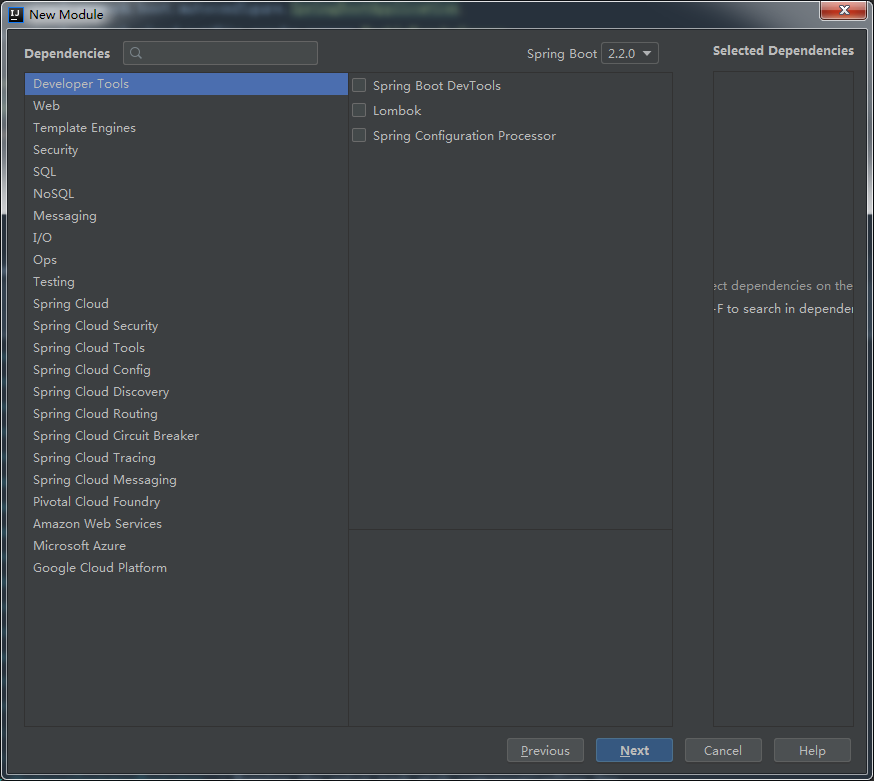The height and width of the screenshot is (781, 874).
Task: Click the search magnifier icon in Dependencies field
Action: [135, 53]
